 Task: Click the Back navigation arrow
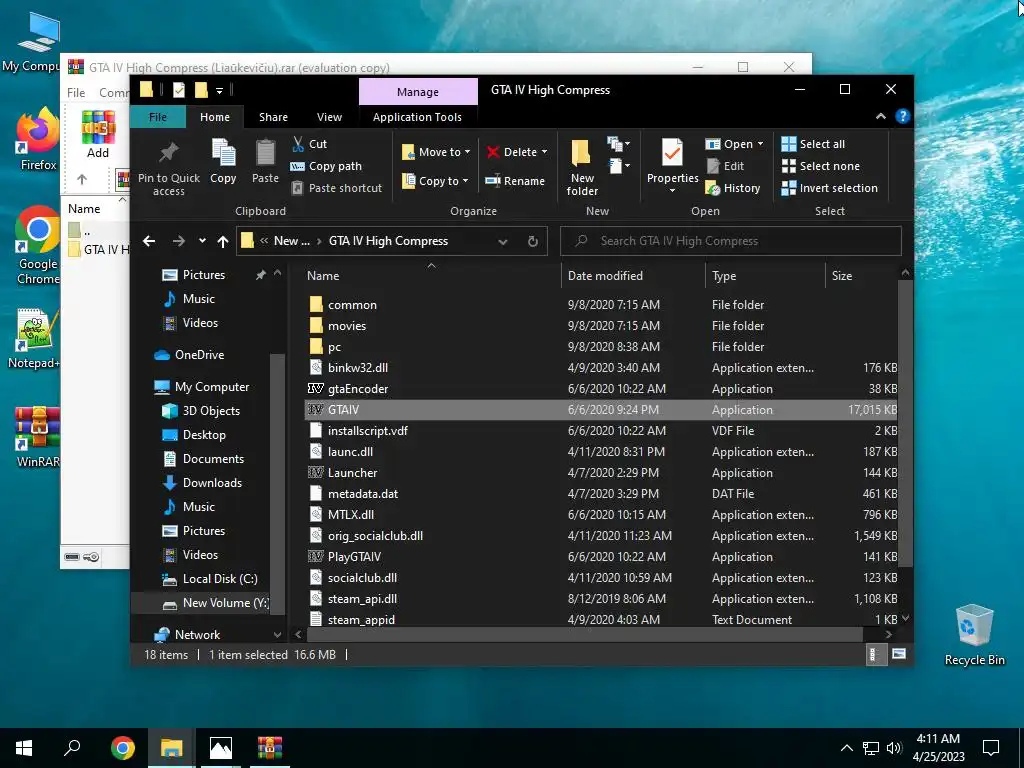tap(149, 241)
